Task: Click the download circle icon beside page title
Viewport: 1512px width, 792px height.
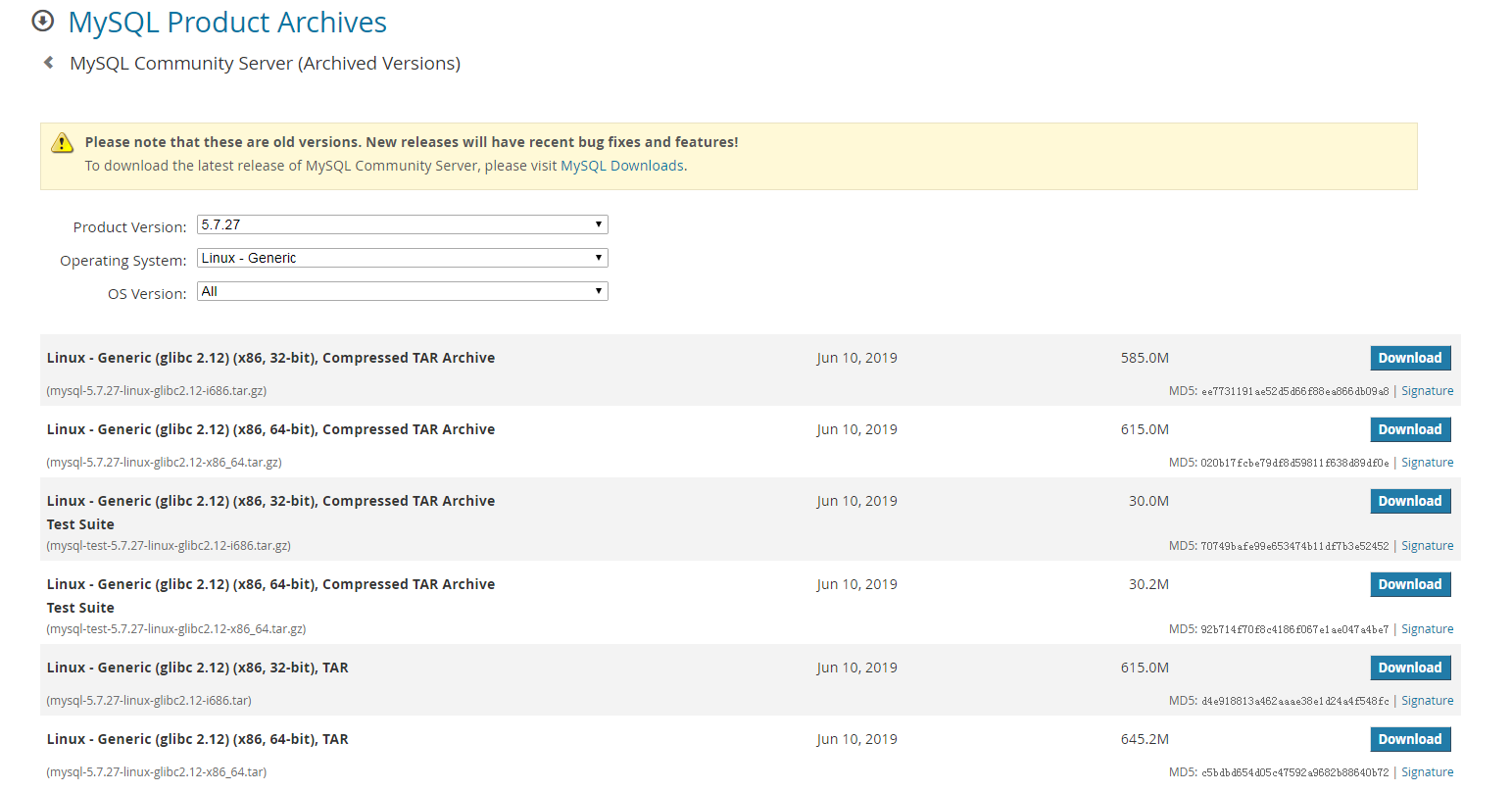Action: coord(43,21)
